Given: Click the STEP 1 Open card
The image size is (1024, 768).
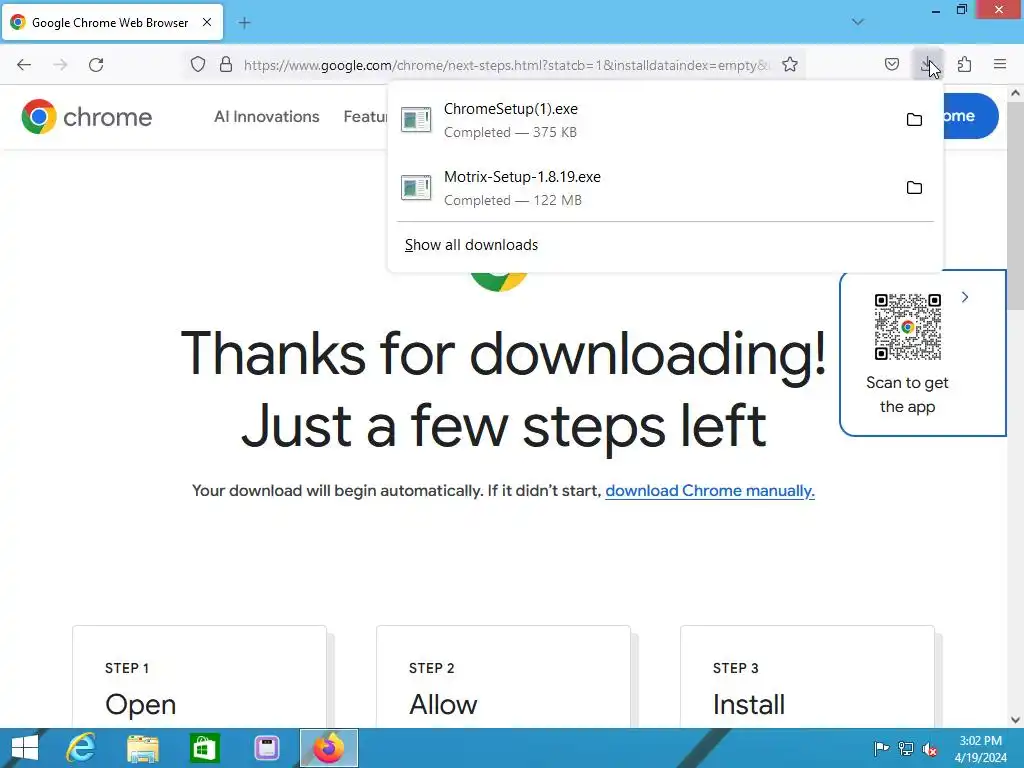Looking at the screenshot, I should point(199,677).
